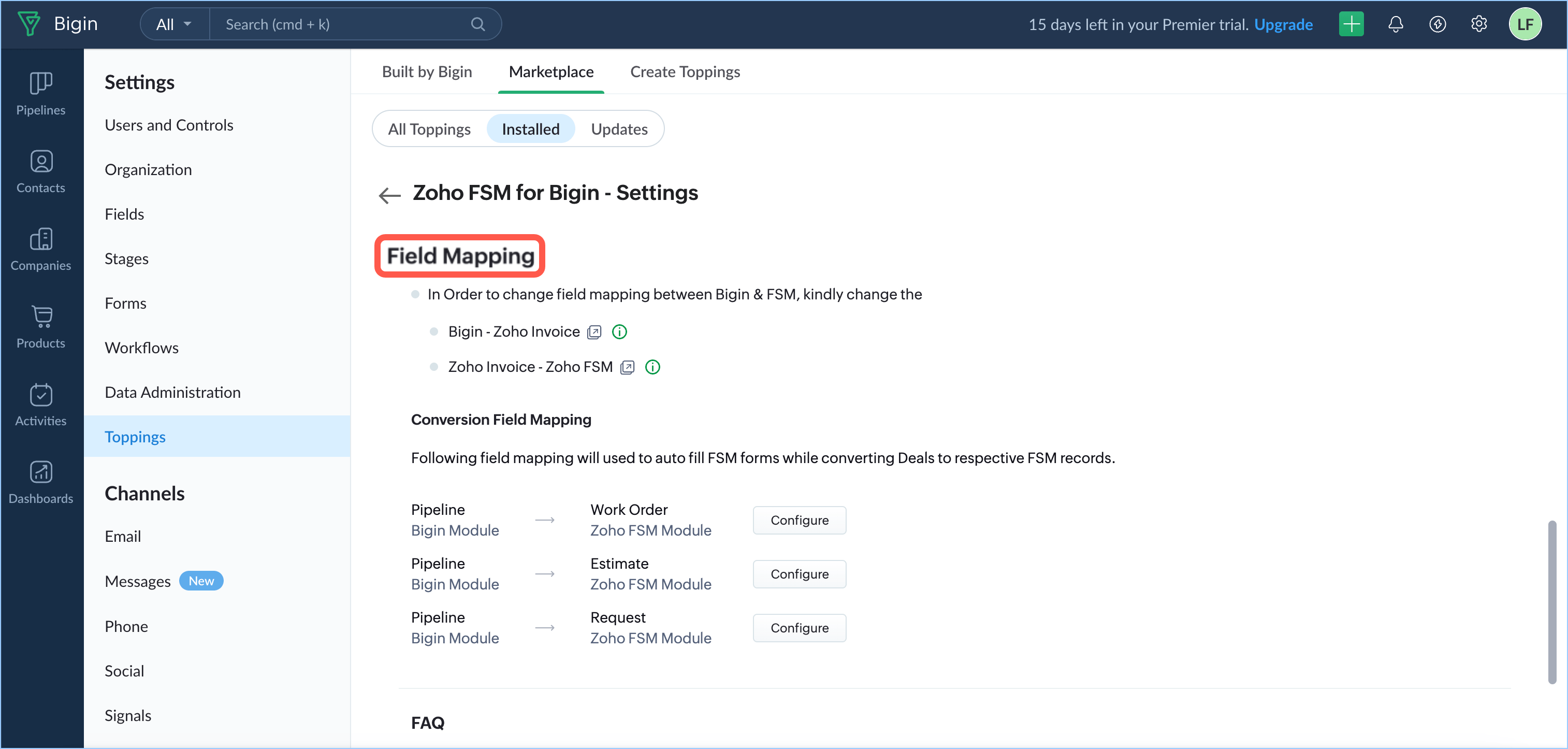
Task: Switch to Create Toppings tab
Action: coord(685,72)
